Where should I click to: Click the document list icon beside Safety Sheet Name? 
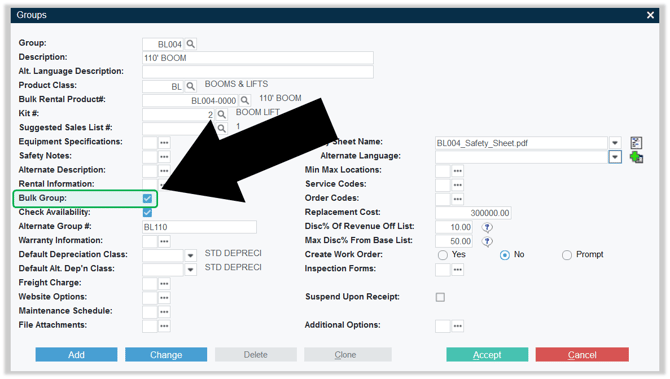pyautogui.click(x=636, y=143)
